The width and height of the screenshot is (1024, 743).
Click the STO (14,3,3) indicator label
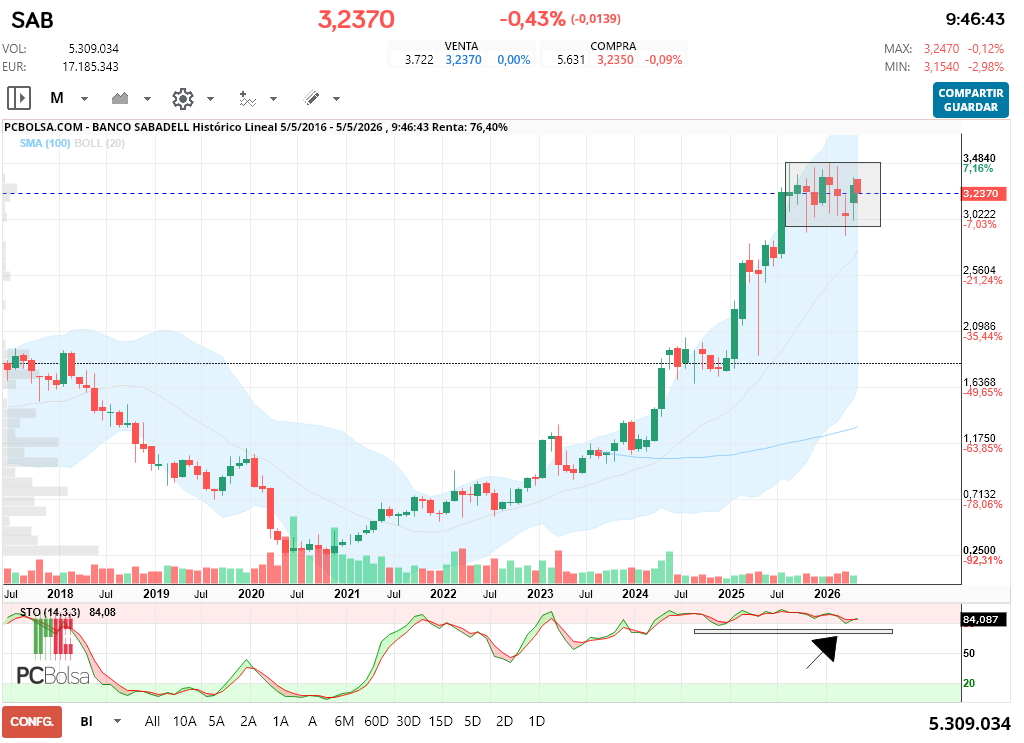point(50,612)
